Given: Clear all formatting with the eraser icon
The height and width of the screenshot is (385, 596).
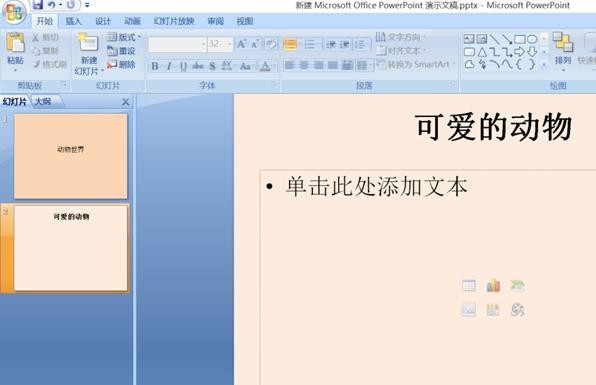Looking at the screenshot, I should tap(271, 44).
